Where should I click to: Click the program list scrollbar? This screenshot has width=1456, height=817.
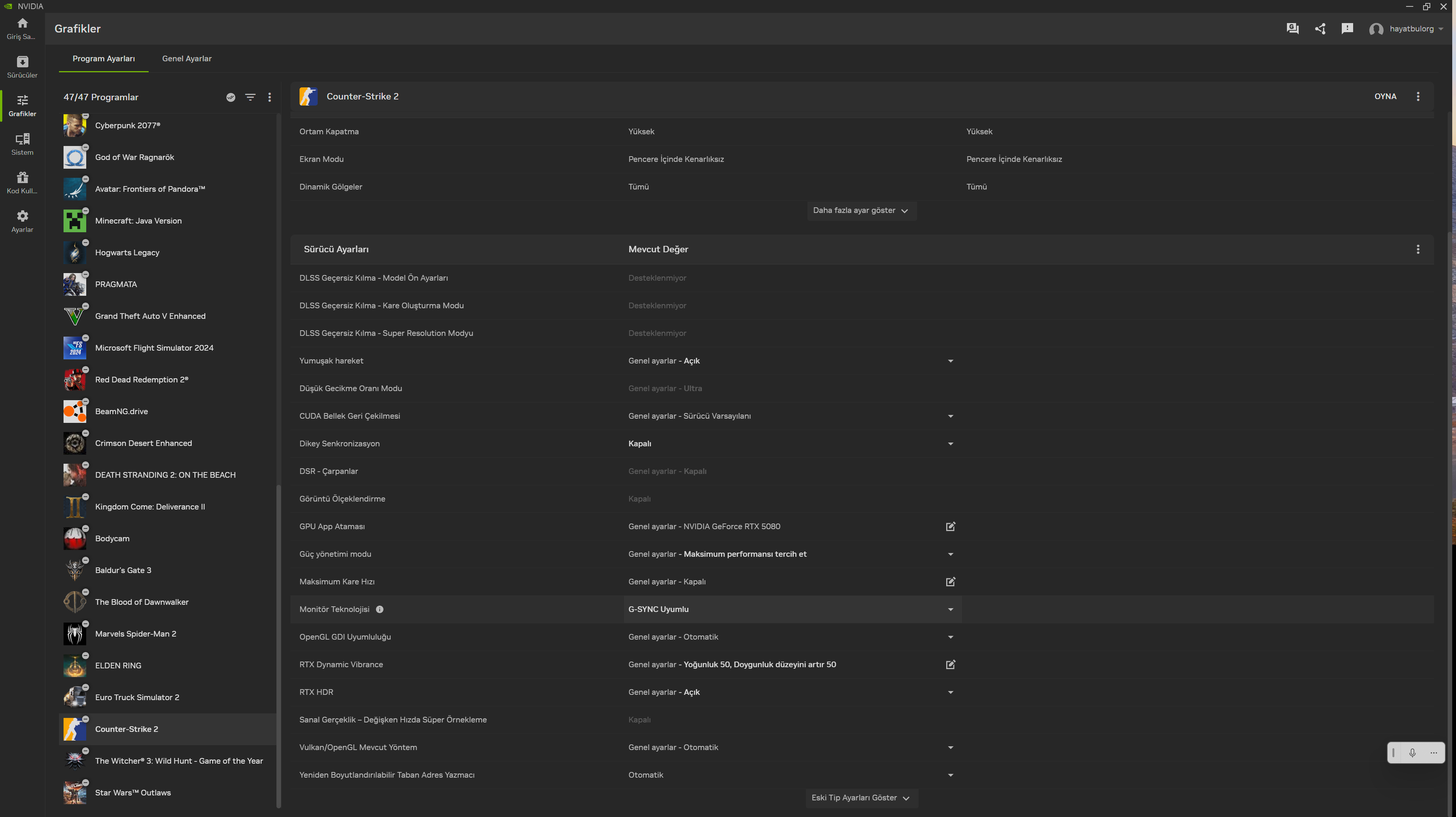(279, 646)
